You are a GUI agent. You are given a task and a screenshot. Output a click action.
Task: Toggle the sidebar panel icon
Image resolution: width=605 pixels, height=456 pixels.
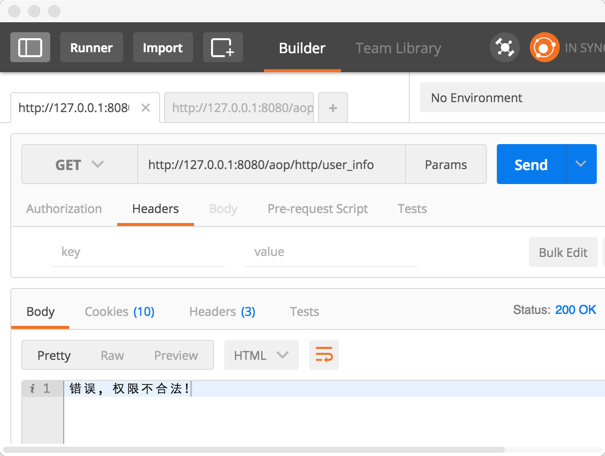coord(30,47)
